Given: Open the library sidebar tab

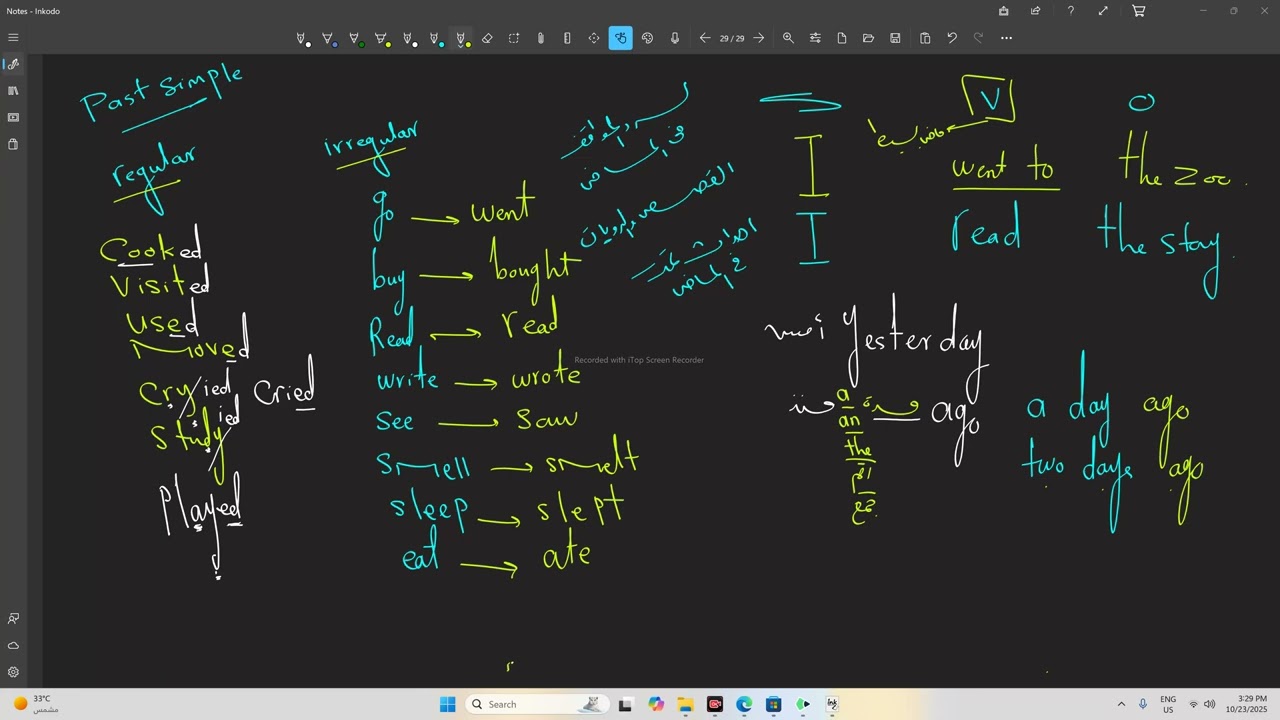Looking at the screenshot, I should pos(13,91).
